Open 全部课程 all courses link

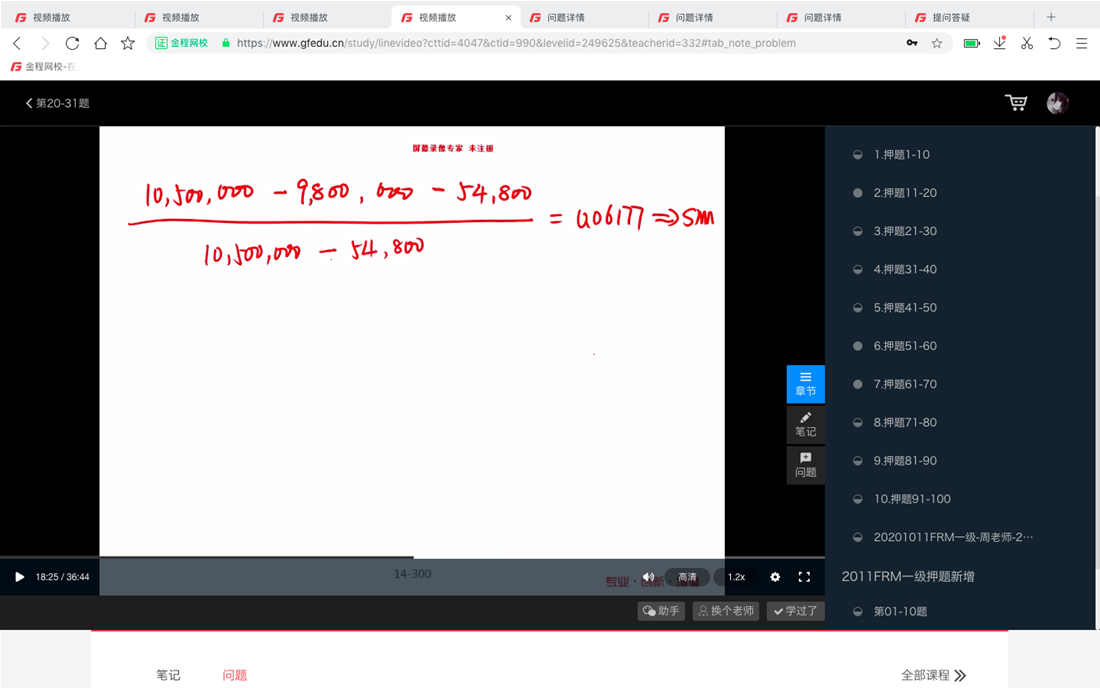coord(933,675)
